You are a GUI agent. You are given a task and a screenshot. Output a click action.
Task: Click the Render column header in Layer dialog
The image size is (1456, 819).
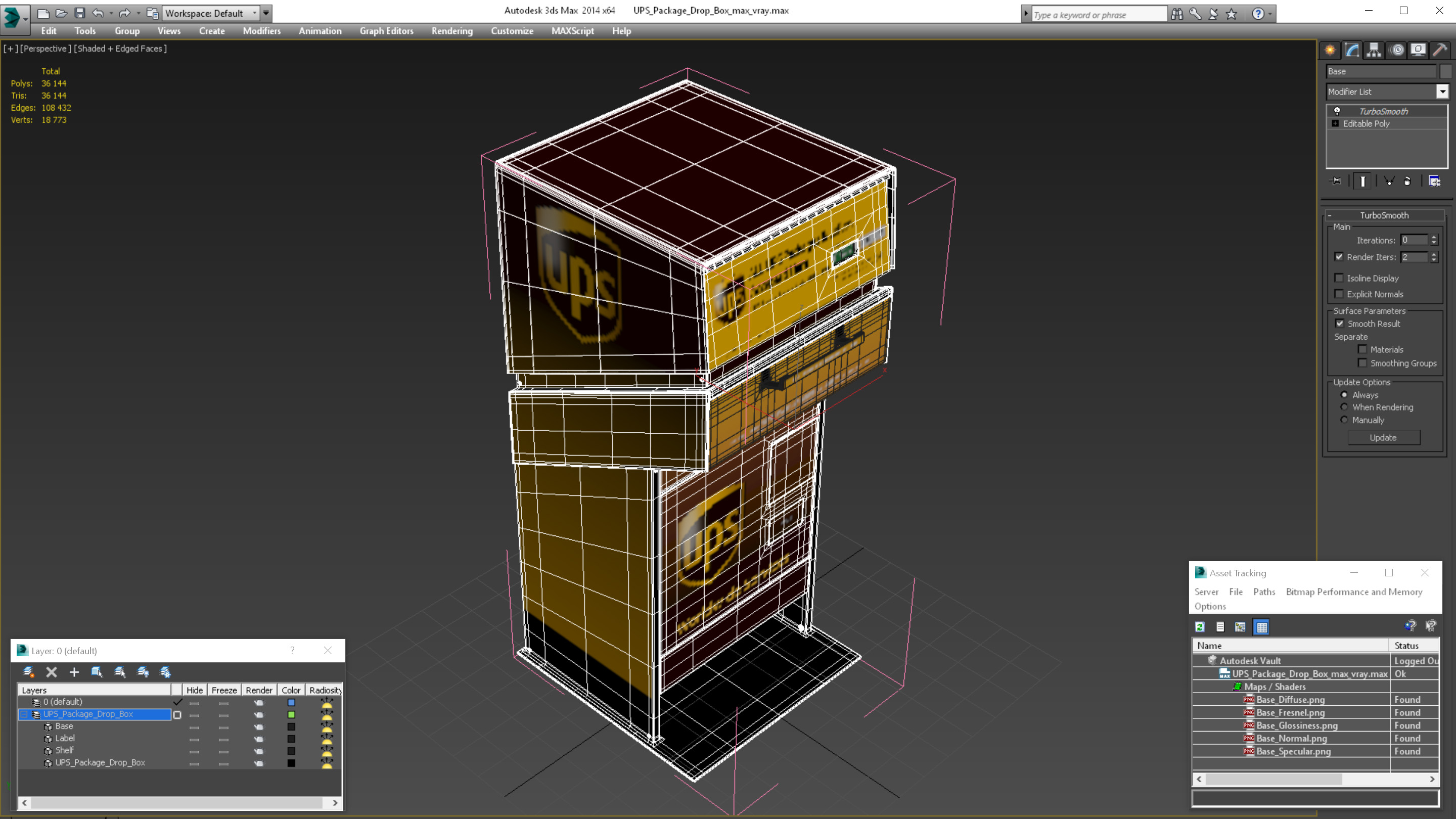point(259,690)
